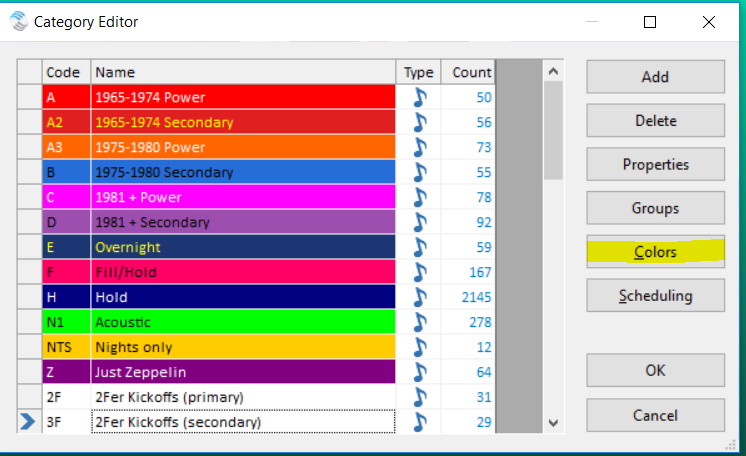746x456 pixels.
Task: Open the Colors dialog button
Action: (x=655, y=252)
